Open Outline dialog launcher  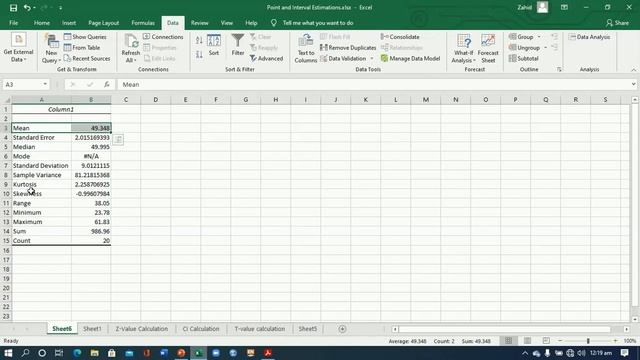pyautogui.click(x=559, y=70)
